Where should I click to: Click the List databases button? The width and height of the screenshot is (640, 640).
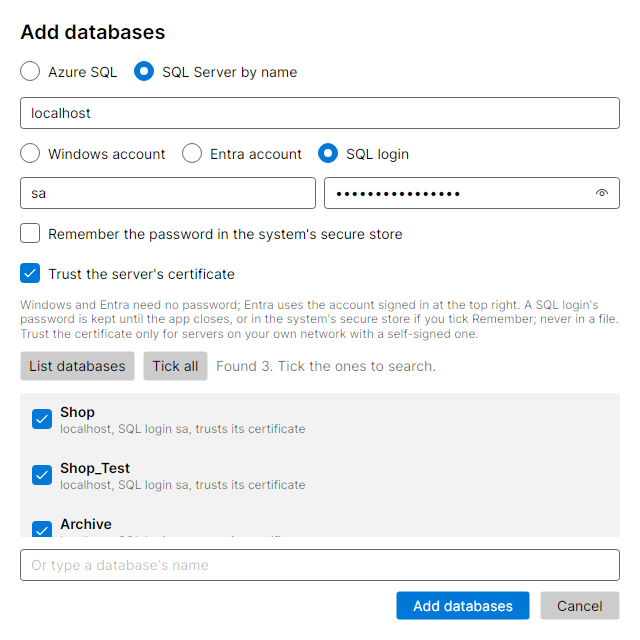(77, 366)
